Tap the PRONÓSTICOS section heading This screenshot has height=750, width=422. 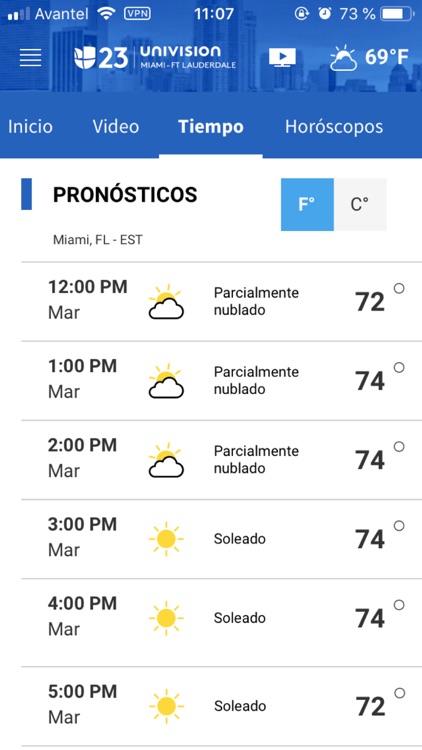(125, 195)
